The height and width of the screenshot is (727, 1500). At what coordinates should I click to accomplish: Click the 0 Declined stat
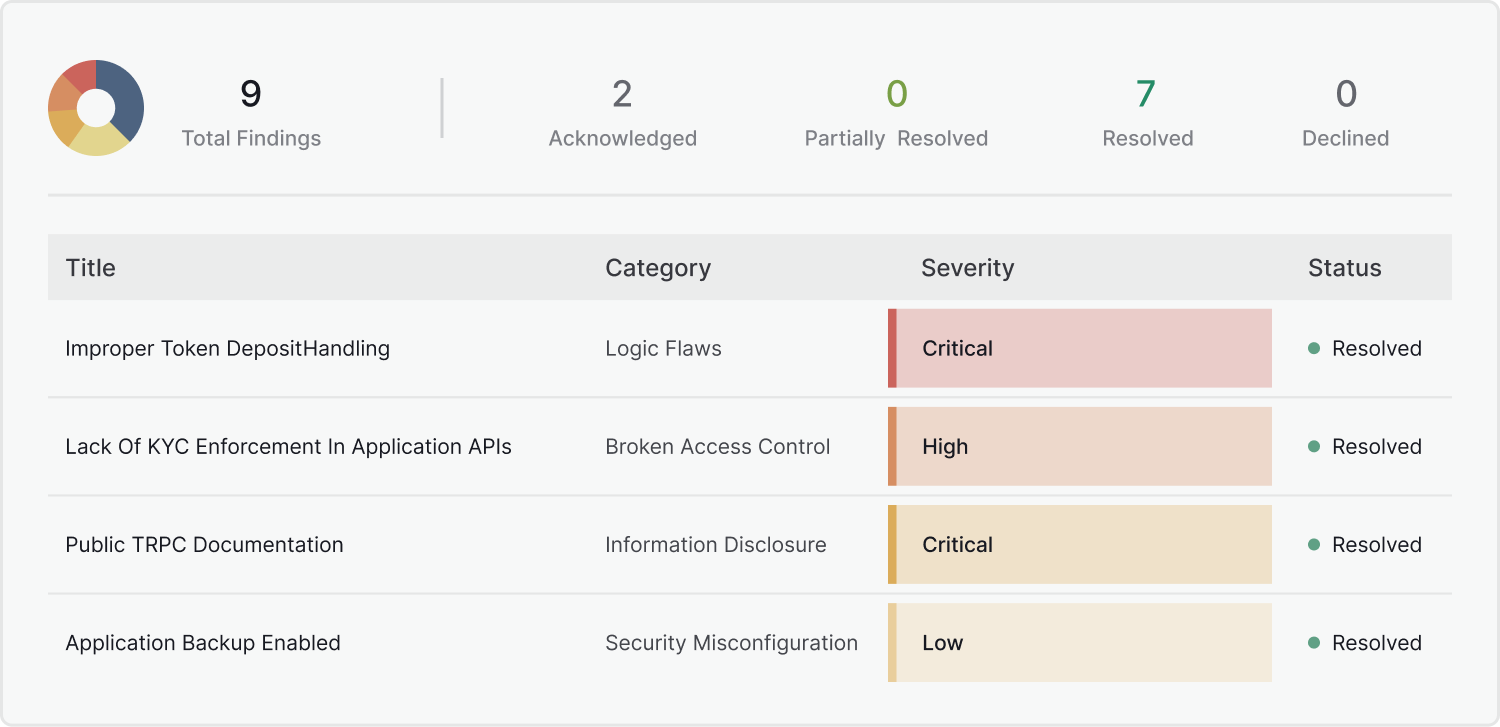click(1345, 111)
